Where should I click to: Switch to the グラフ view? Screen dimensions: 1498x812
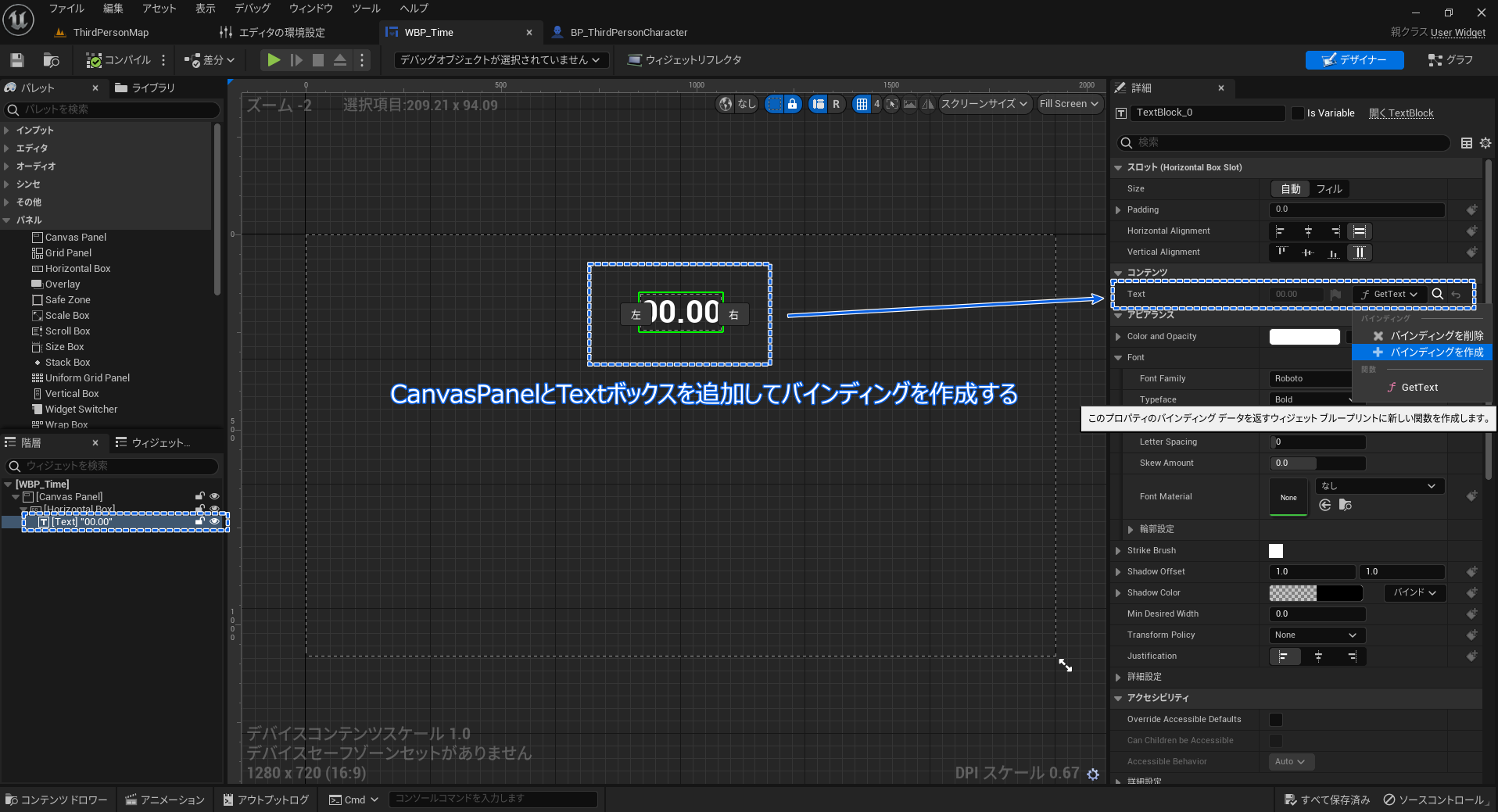click(x=1451, y=59)
